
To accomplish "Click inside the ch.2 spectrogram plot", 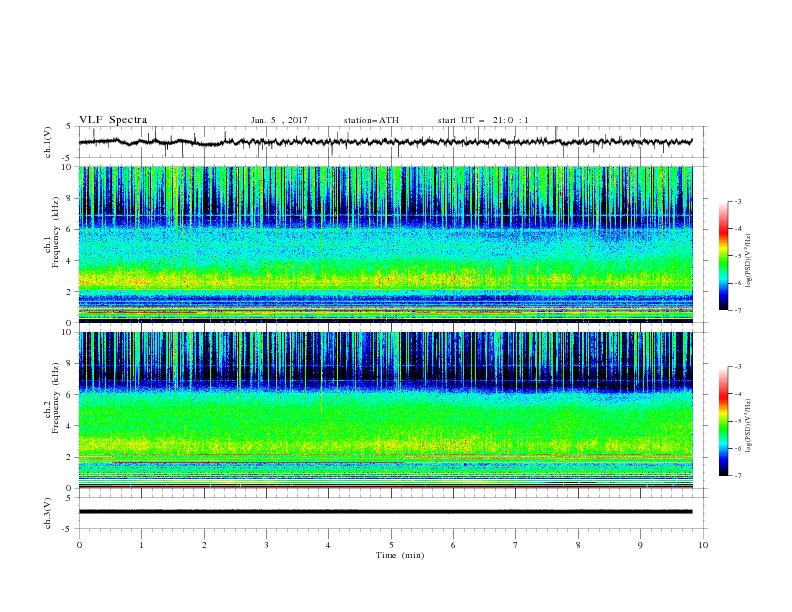I will pyautogui.click(x=385, y=410).
